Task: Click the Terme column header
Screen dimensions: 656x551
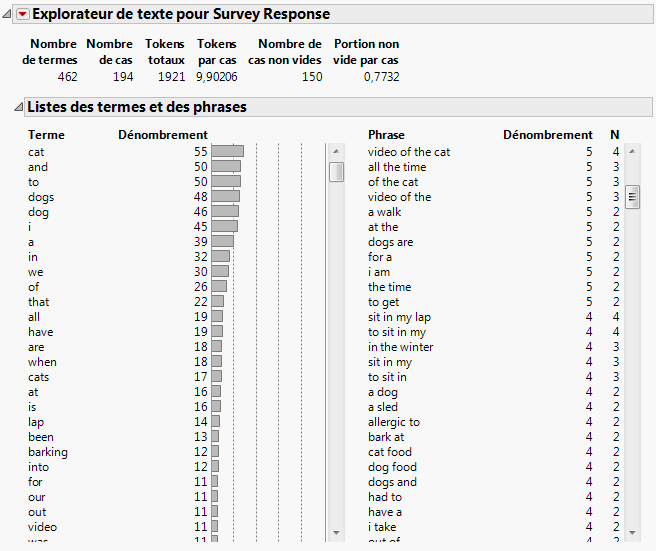Action: pos(46,135)
